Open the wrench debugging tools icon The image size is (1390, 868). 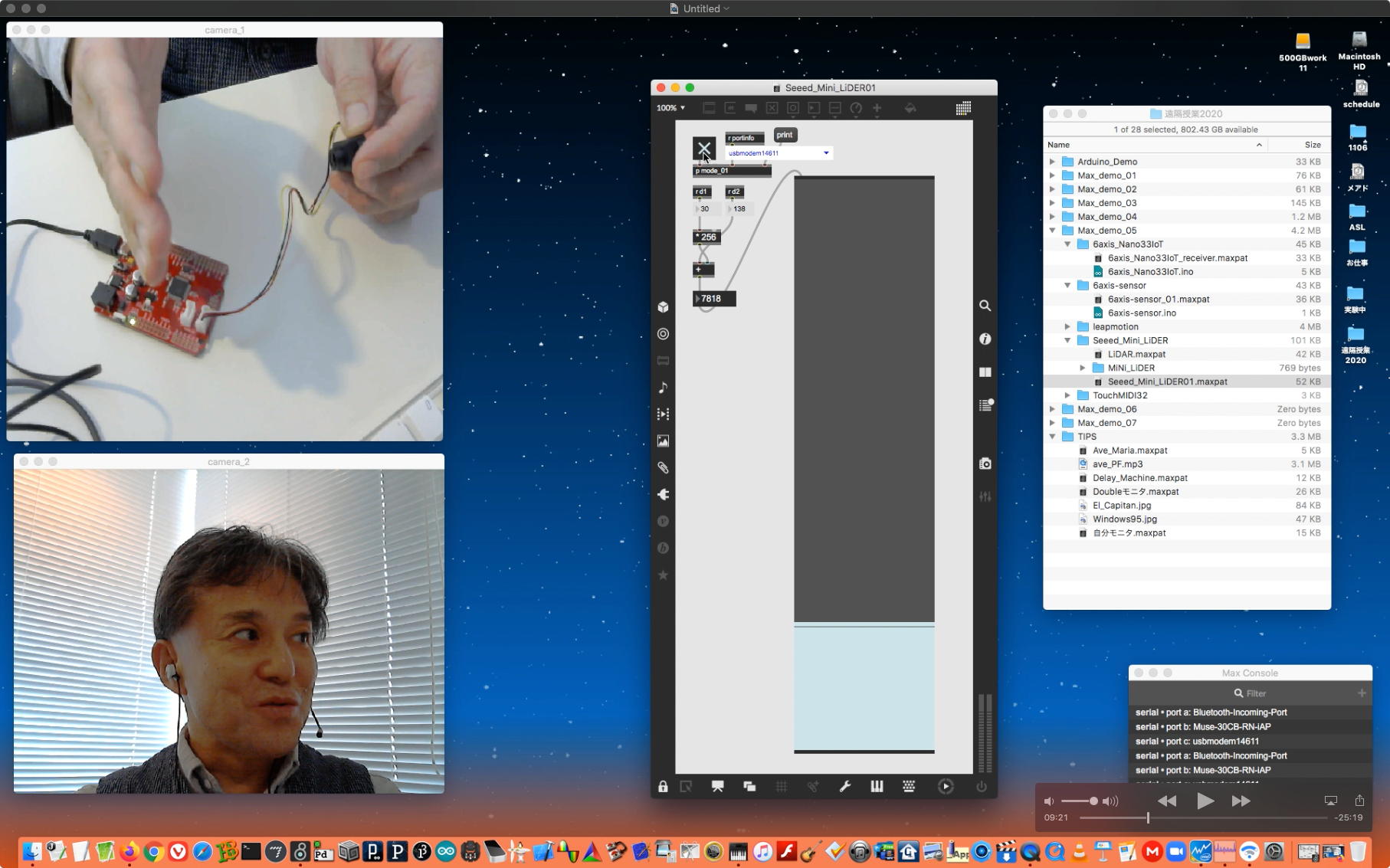click(844, 786)
